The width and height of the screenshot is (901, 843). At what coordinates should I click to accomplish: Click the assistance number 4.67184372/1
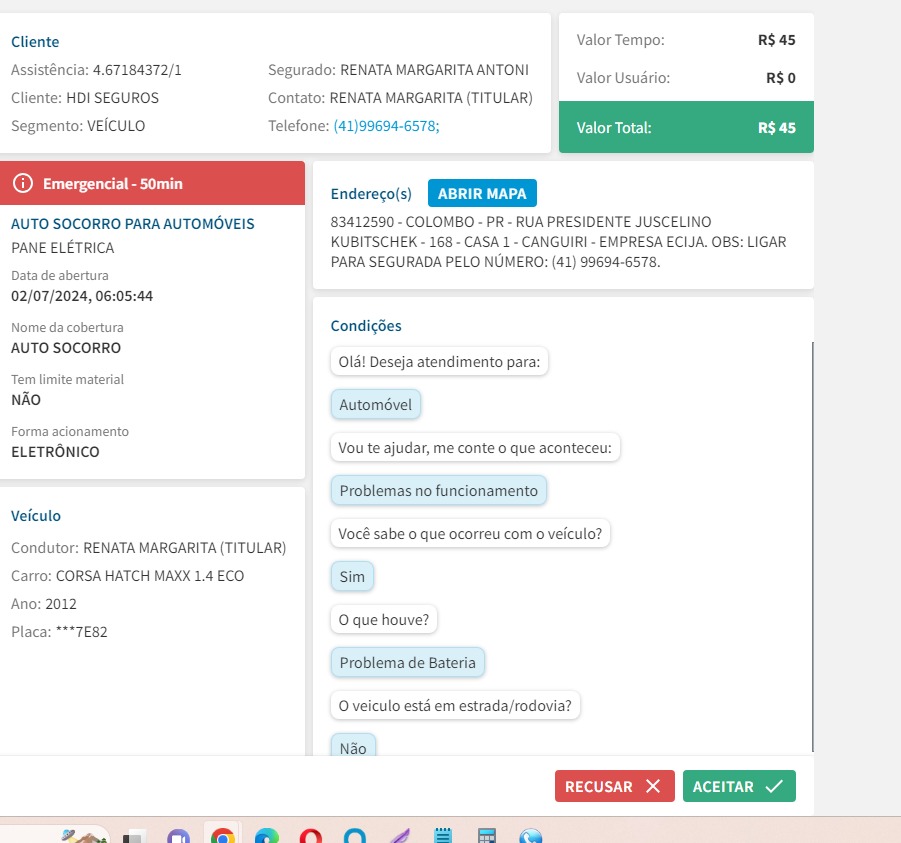pyautogui.click(x=137, y=70)
